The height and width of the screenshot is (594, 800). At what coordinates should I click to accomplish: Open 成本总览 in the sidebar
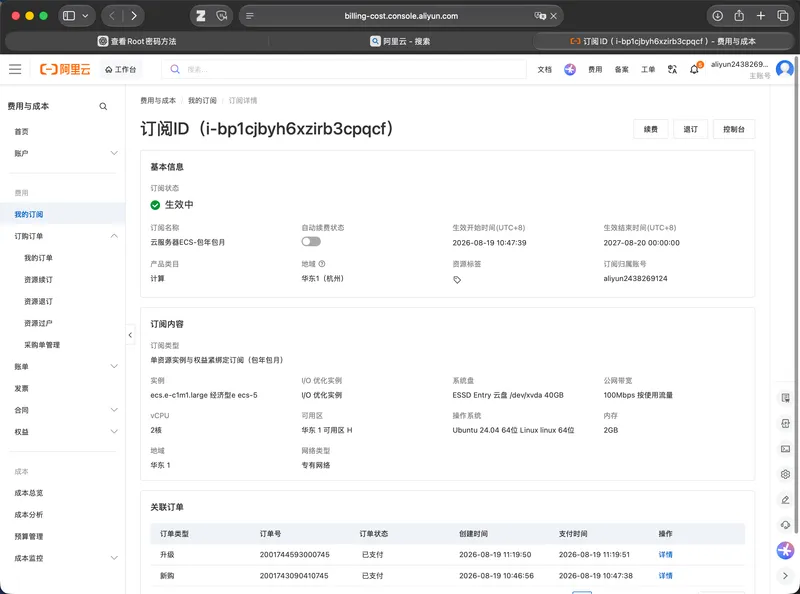[29, 493]
